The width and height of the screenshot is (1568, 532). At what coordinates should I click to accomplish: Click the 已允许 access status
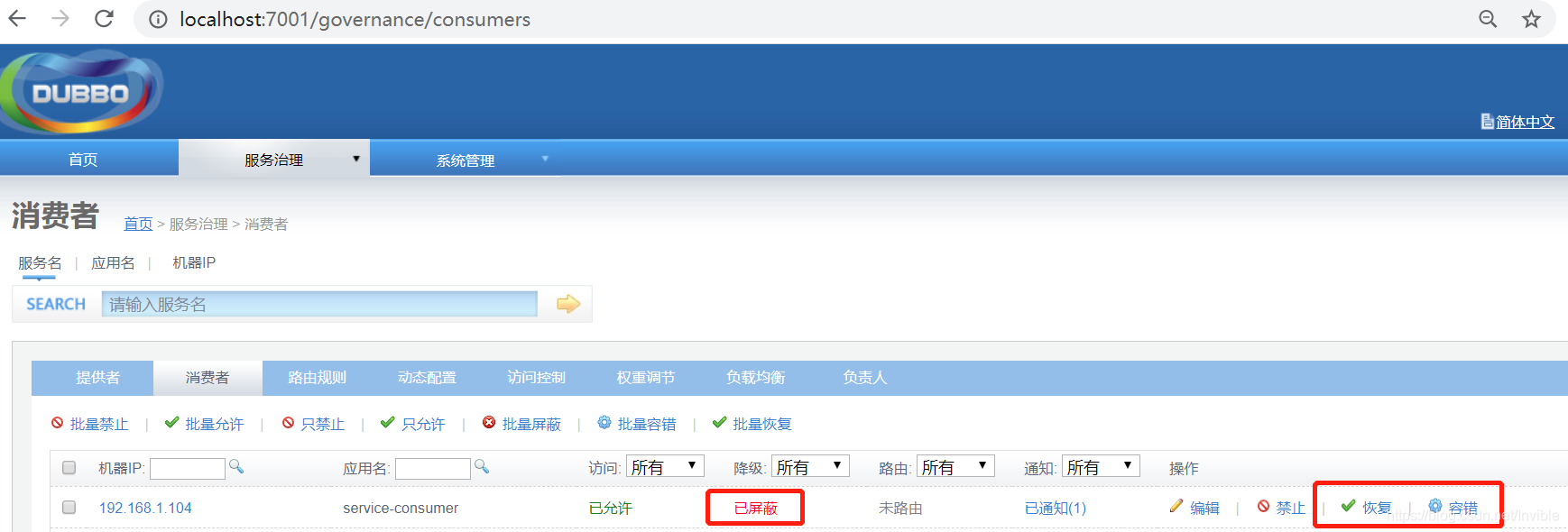point(610,508)
